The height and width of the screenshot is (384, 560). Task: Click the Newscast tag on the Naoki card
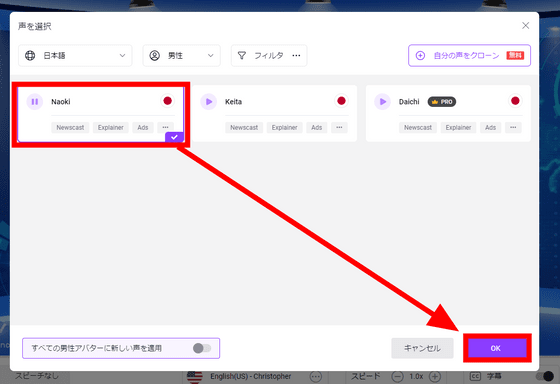(70, 128)
